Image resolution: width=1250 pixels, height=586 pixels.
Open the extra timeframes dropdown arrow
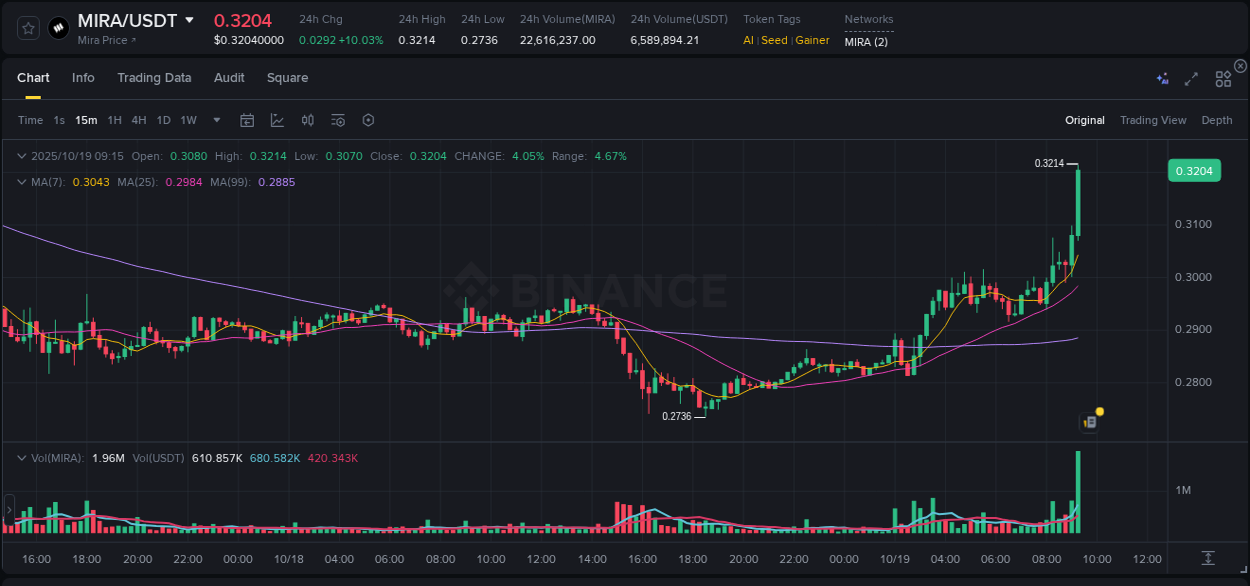click(x=216, y=120)
